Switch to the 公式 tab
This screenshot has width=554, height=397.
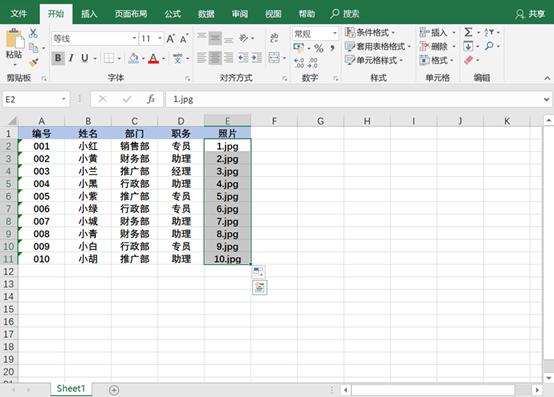(172, 14)
